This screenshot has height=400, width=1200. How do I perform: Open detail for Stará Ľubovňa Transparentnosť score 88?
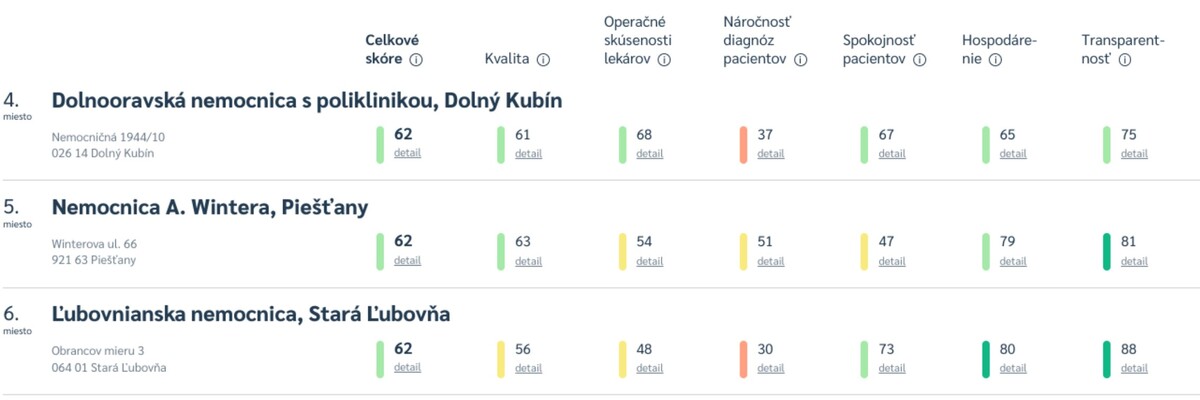click(1134, 368)
